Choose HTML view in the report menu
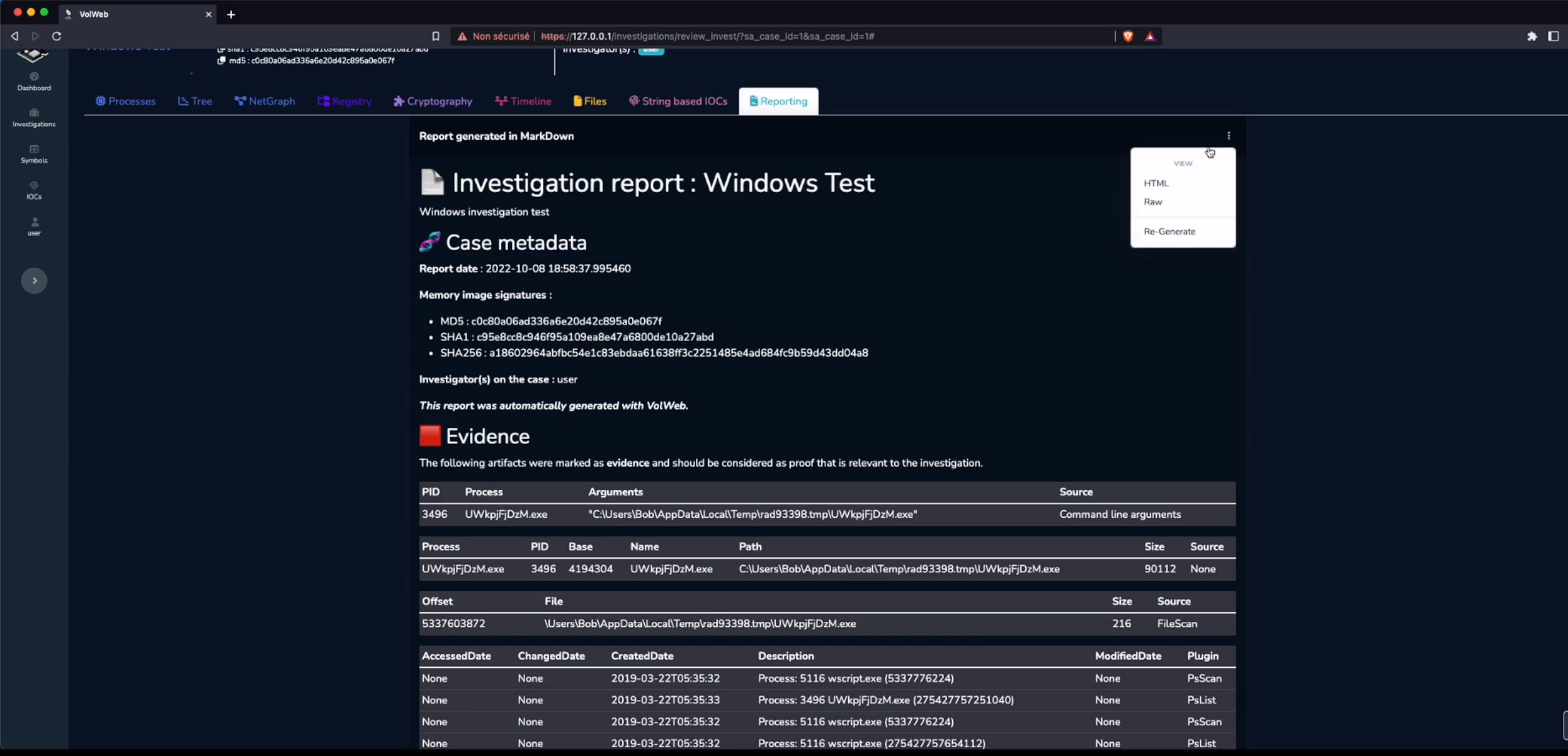The height and width of the screenshot is (756, 1568). click(1156, 183)
